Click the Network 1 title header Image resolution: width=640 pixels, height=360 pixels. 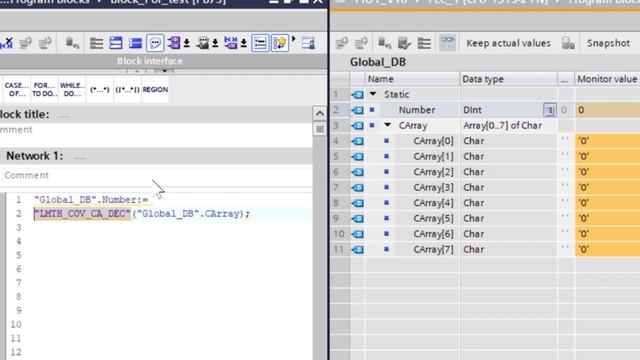(35, 156)
